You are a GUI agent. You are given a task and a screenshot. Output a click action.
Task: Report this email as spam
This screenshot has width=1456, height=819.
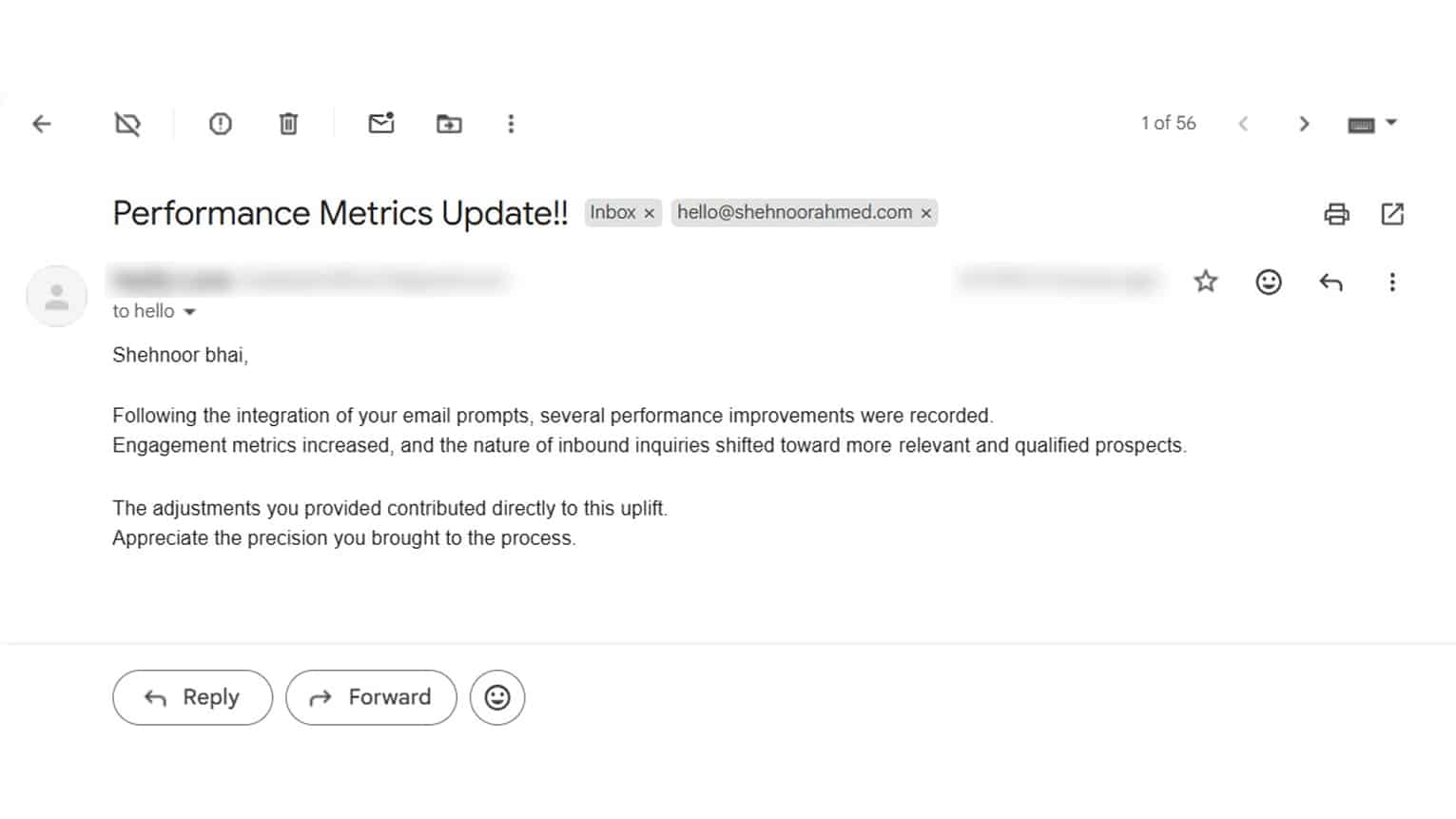click(221, 124)
